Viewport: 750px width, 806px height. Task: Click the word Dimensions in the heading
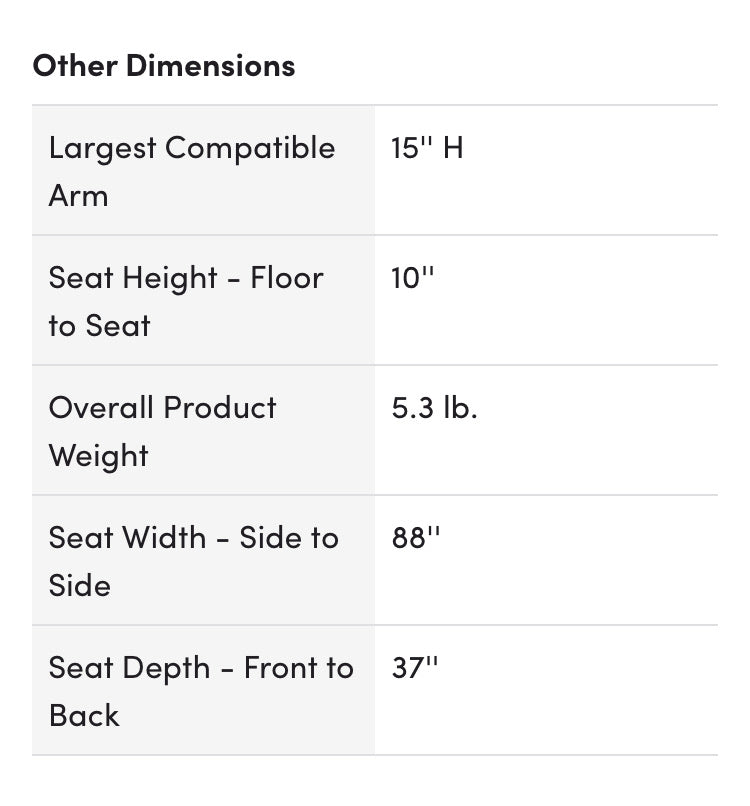pyautogui.click(x=211, y=66)
